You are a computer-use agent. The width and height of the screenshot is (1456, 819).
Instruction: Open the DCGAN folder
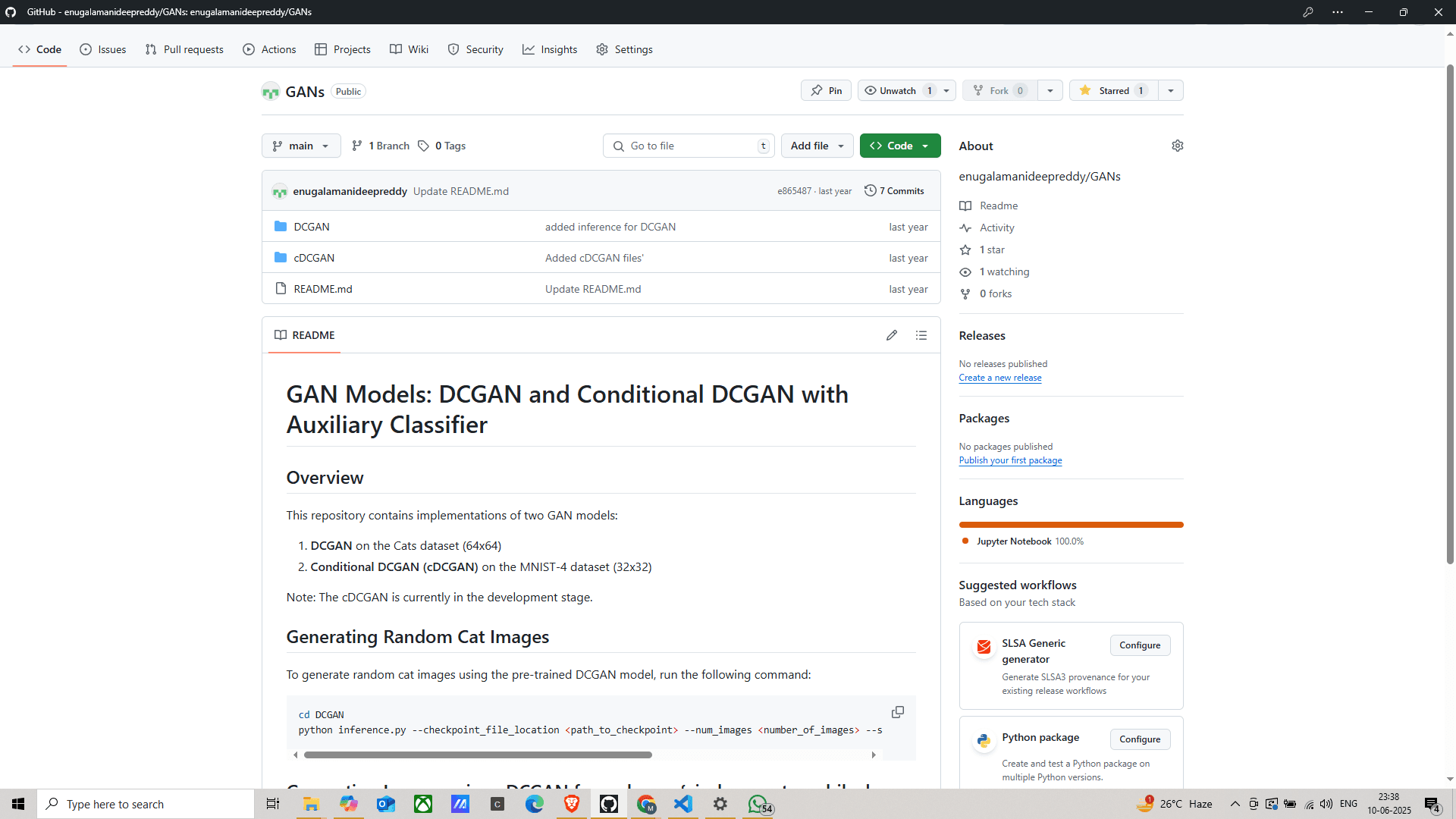point(312,227)
